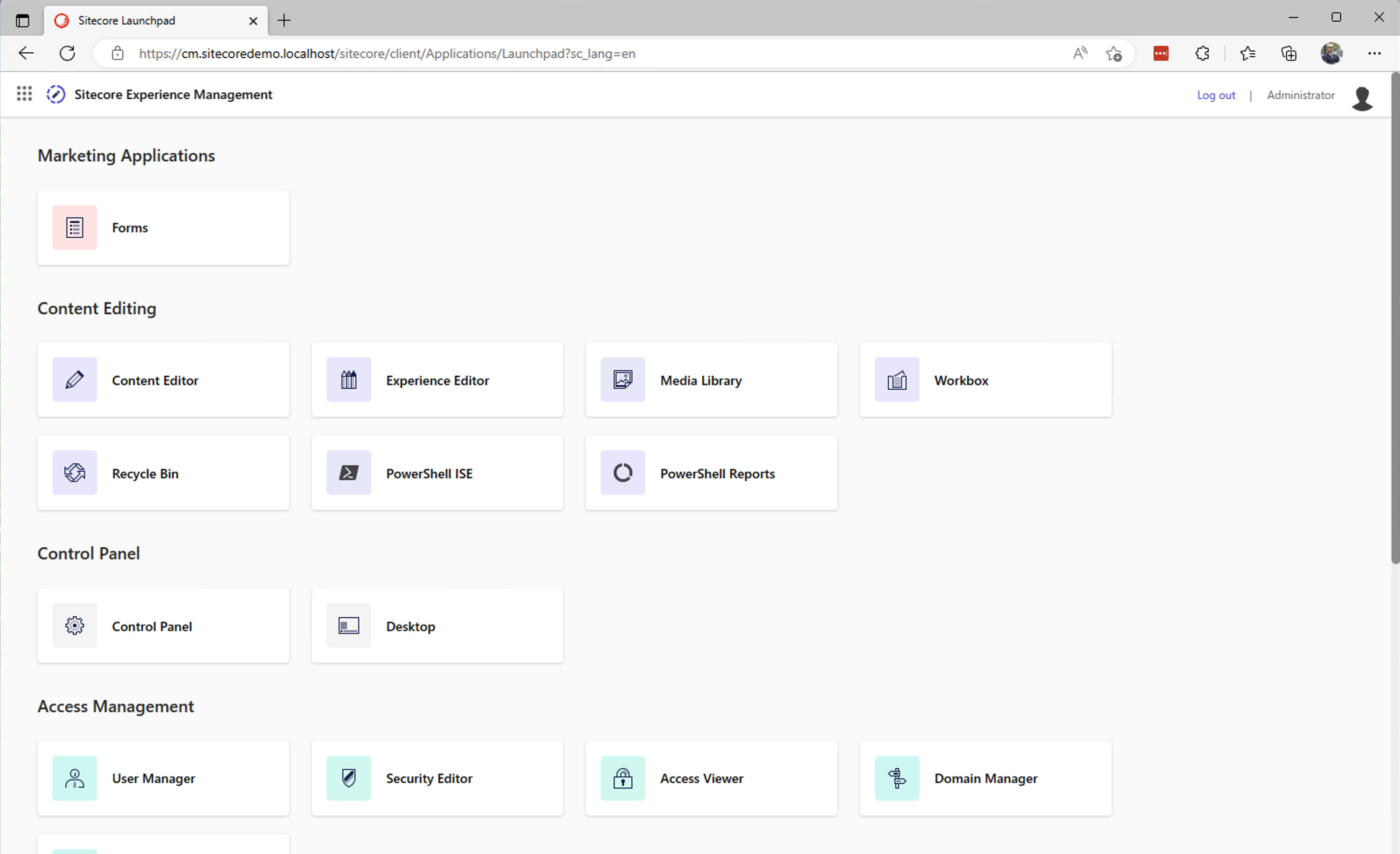Open the Forms application icon
The image size is (1400, 854).
pos(75,227)
